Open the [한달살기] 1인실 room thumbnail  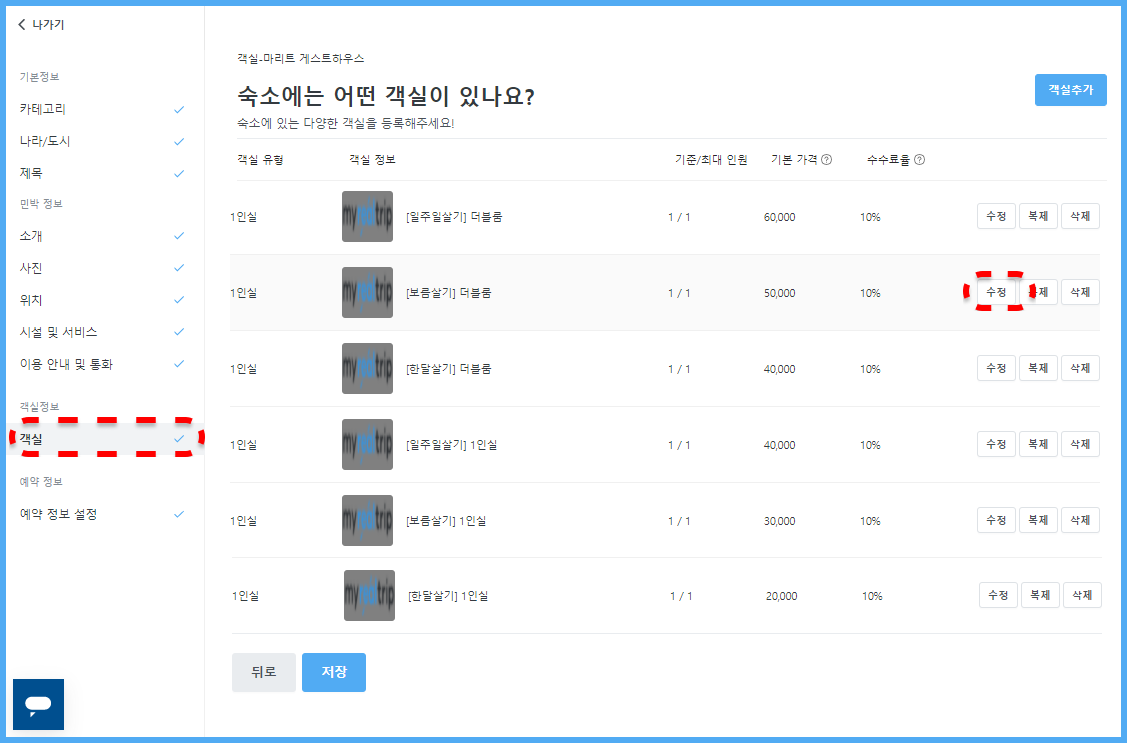click(x=369, y=596)
